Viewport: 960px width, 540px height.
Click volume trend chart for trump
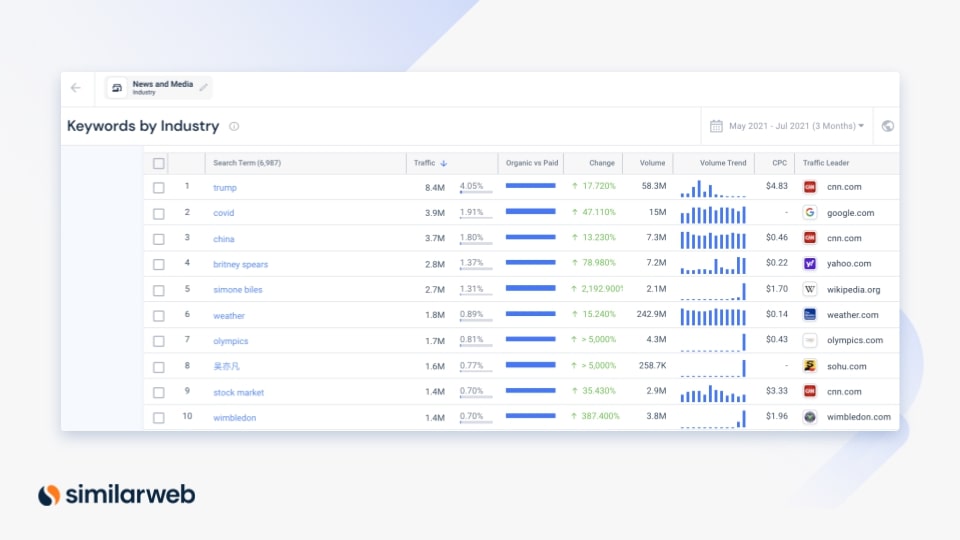pos(713,189)
